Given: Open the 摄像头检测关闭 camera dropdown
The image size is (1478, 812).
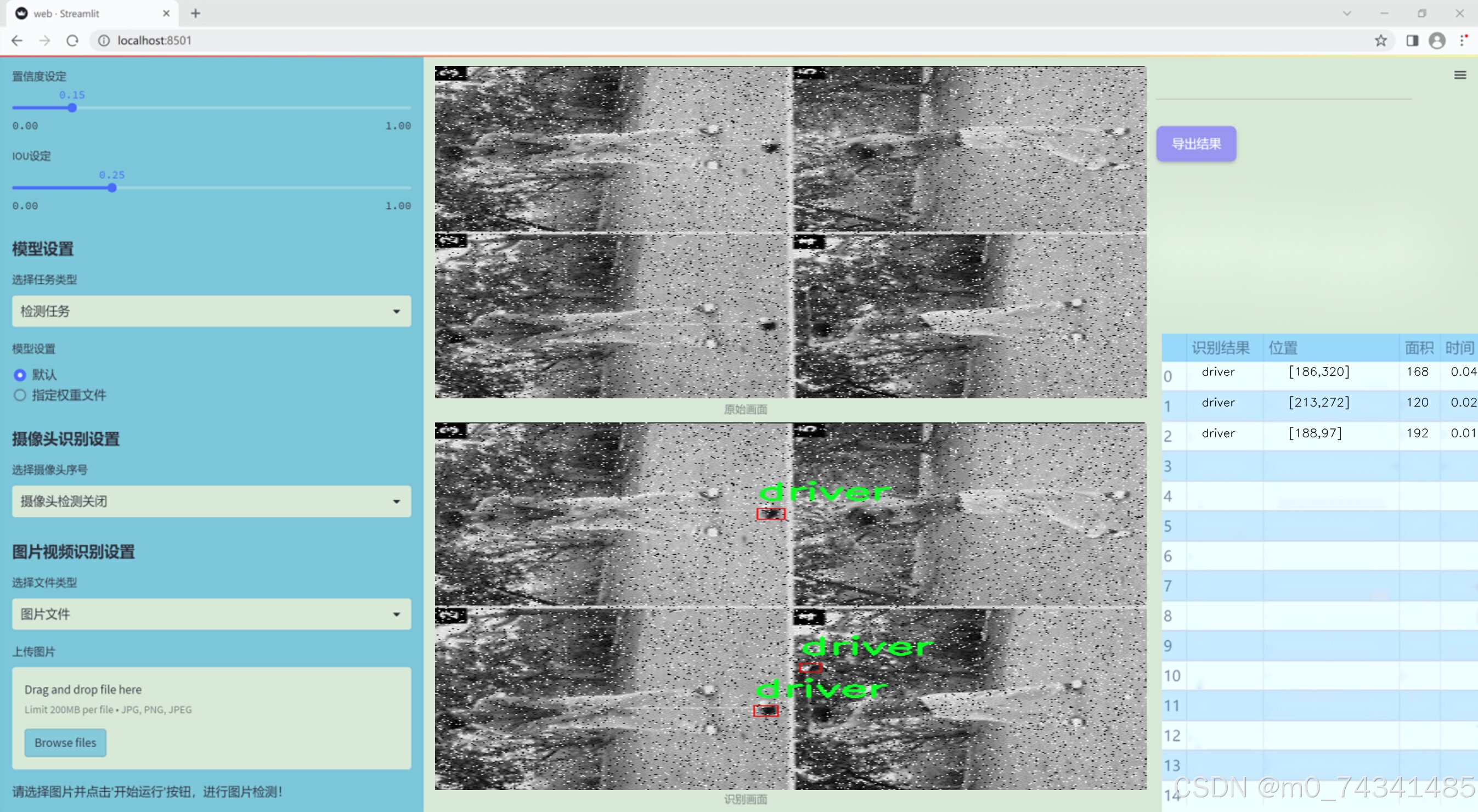Looking at the screenshot, I should (211, 501).
